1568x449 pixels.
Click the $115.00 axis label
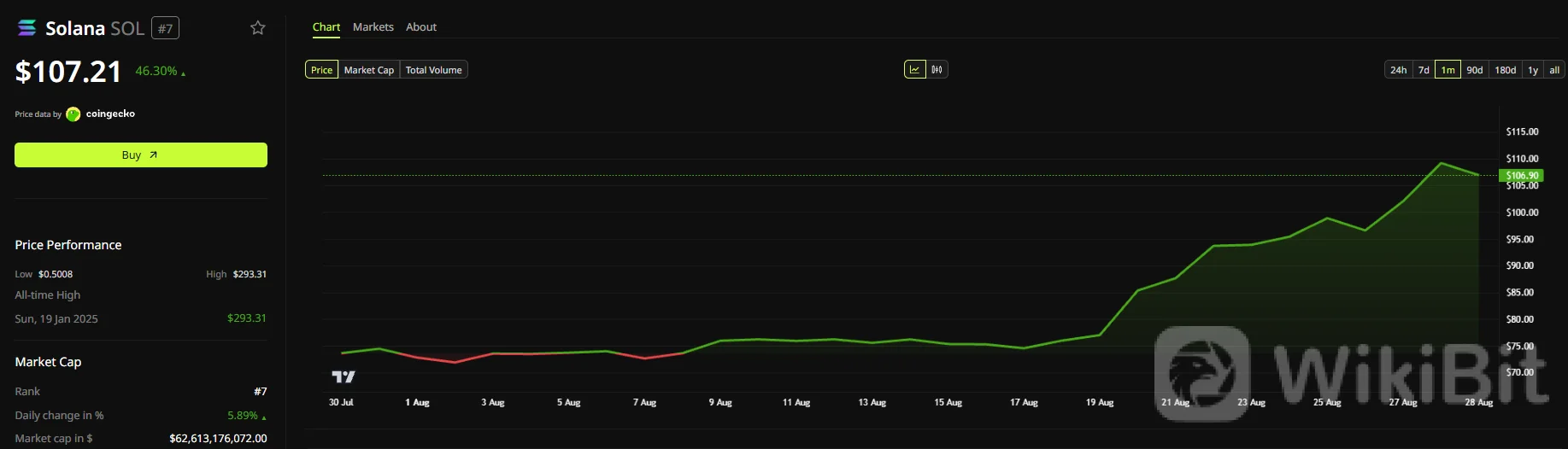coord(1522,131)
